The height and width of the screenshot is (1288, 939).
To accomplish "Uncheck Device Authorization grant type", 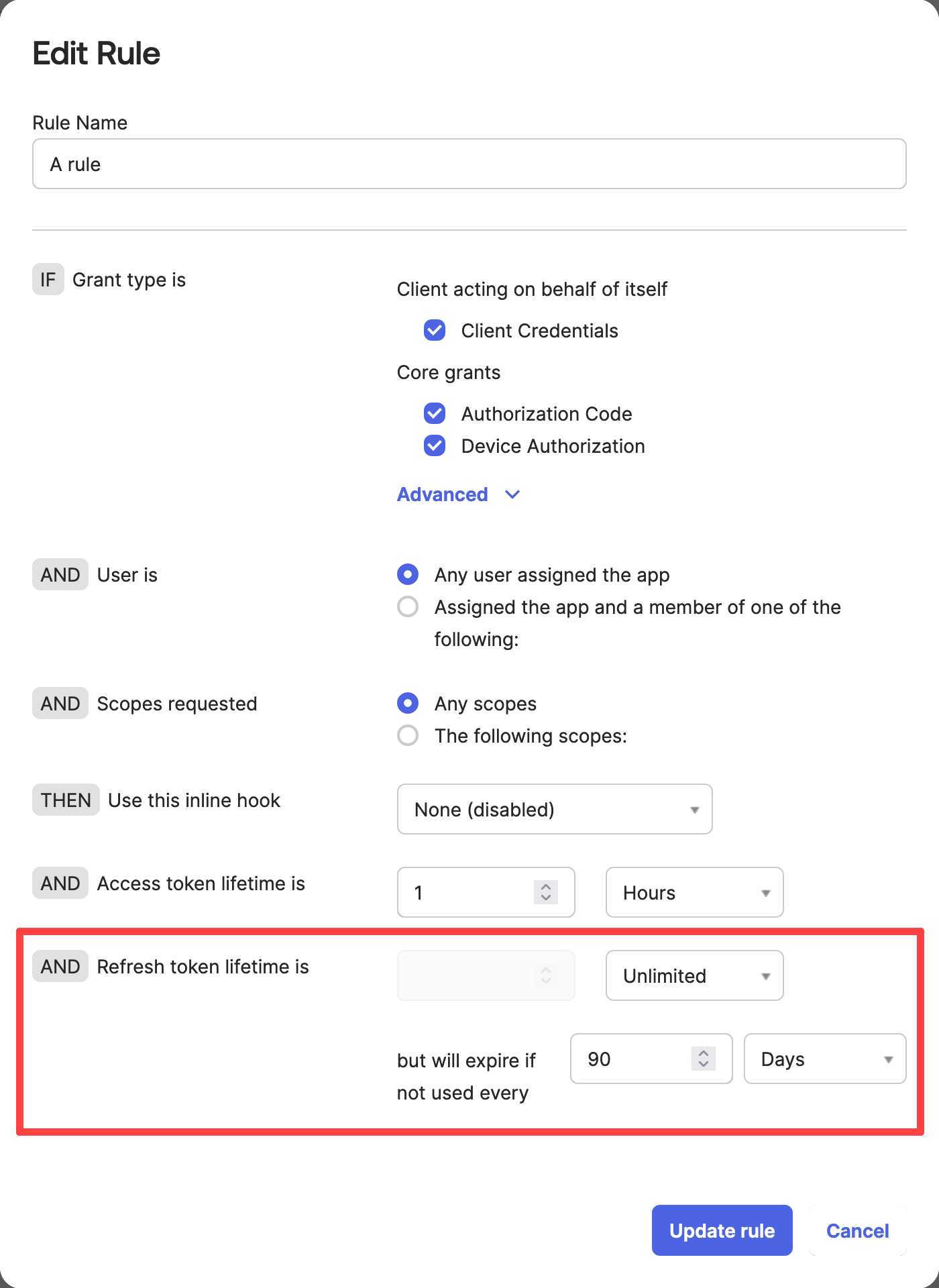I will [x=435, y=445].
